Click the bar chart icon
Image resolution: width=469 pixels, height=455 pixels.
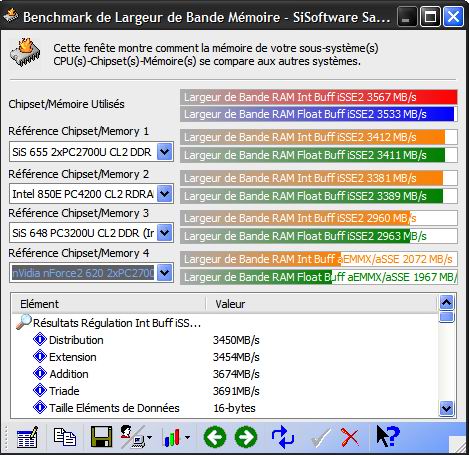[x=172, y=437]
